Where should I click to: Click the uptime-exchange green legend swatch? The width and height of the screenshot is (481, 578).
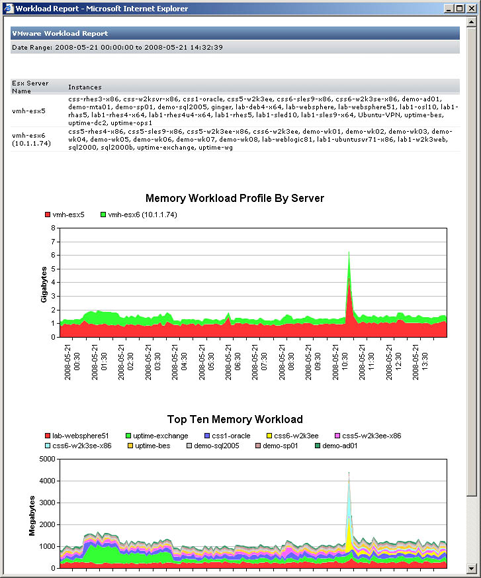point(128,436)
